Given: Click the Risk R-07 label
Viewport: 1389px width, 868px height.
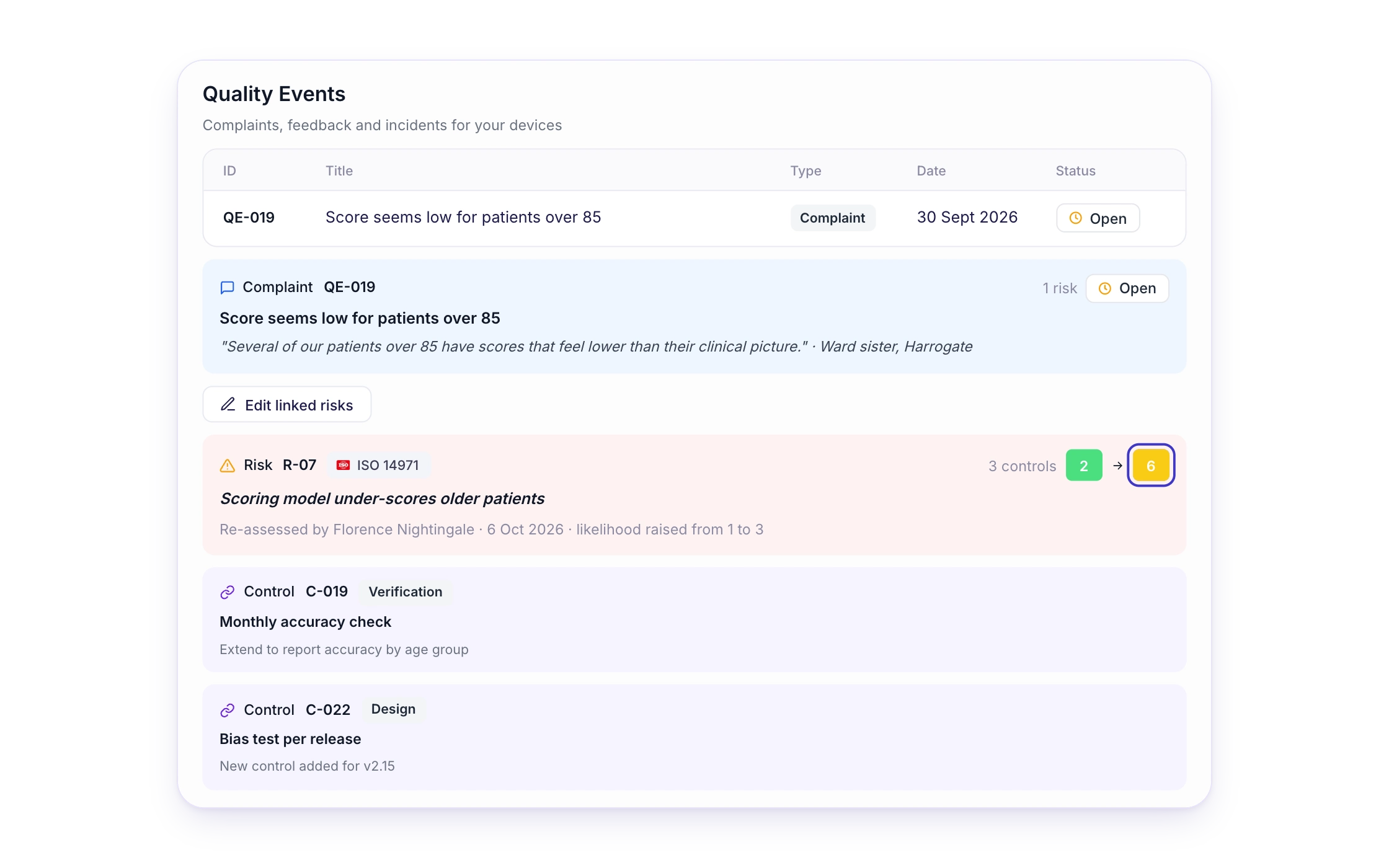Looking at the screenshot, I should coord(280,465).
